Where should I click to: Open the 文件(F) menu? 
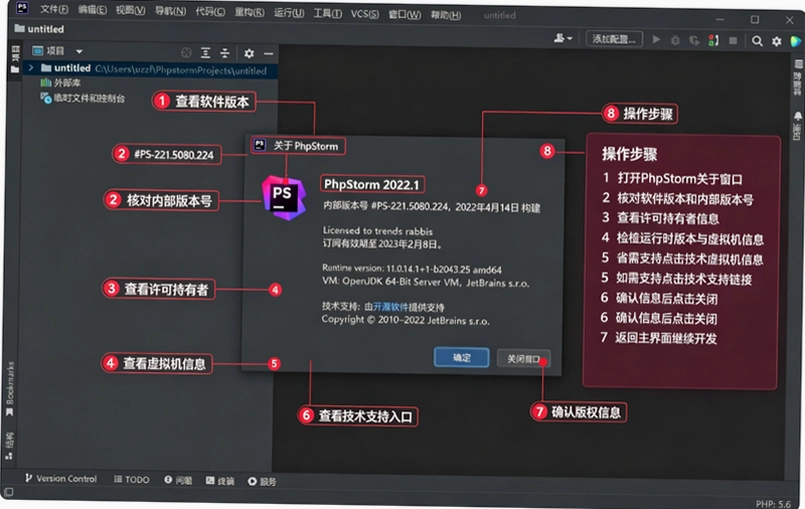[54, 10]
